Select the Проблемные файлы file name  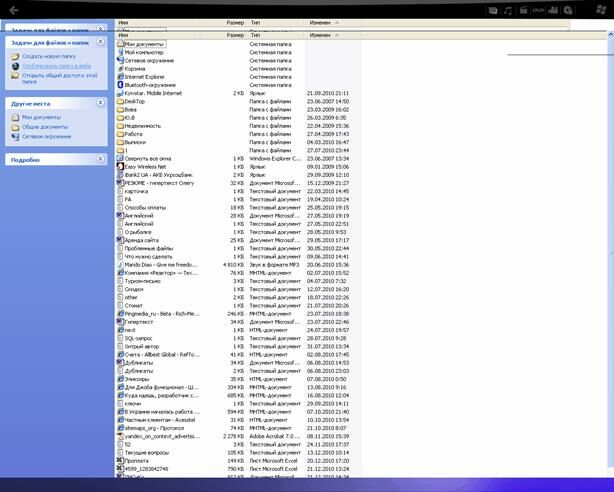click(x=149, y=248)
